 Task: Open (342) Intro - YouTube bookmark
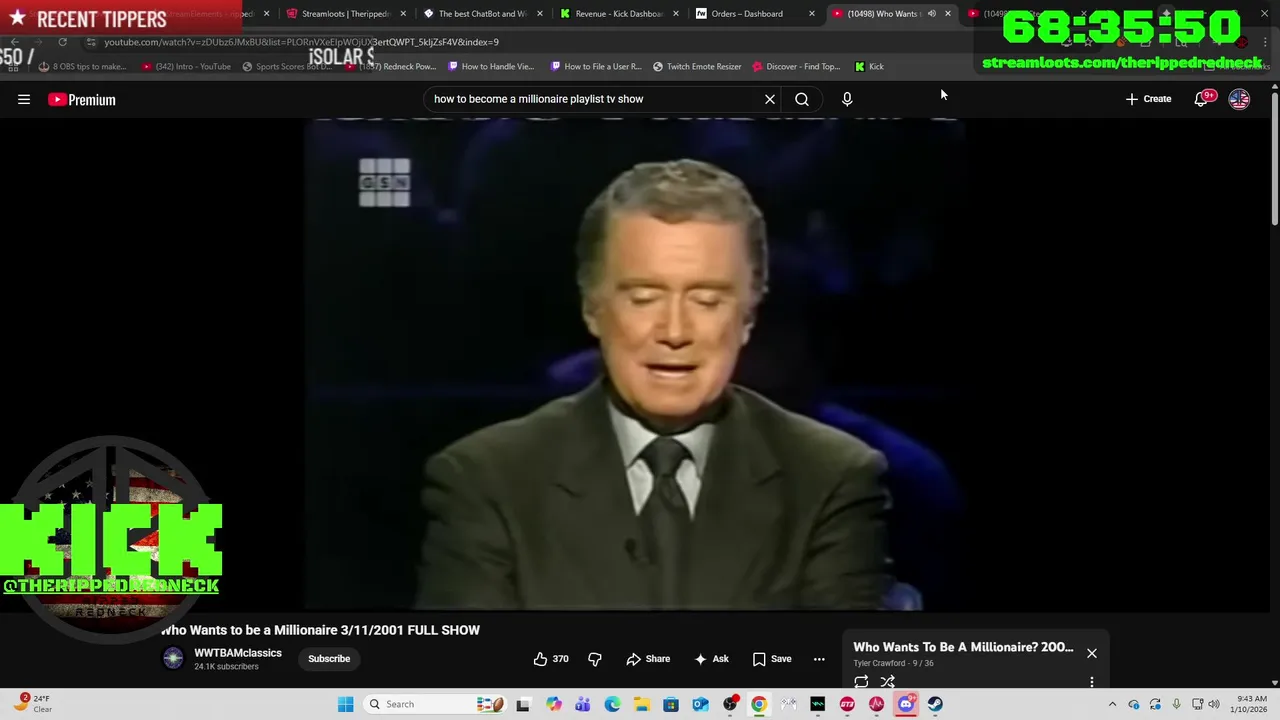pyautogui.click(x=186, y=66)
